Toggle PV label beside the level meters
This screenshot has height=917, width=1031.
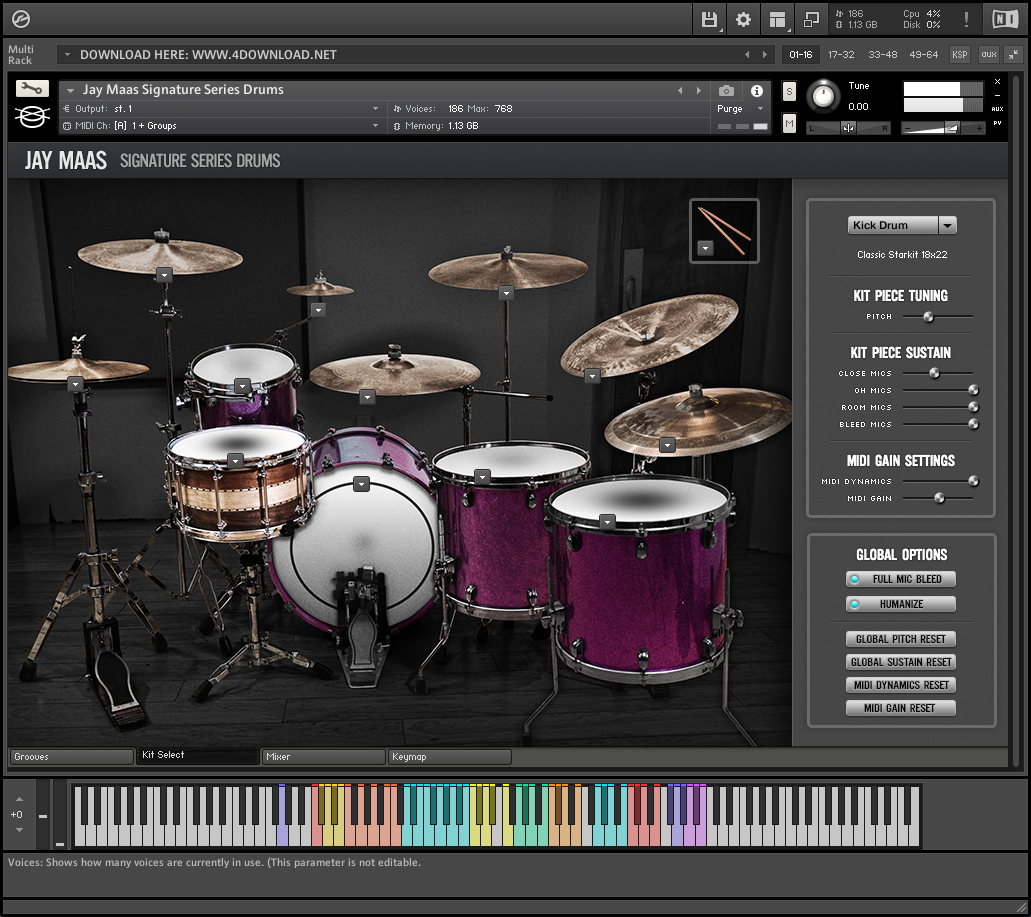click(997, 124)
